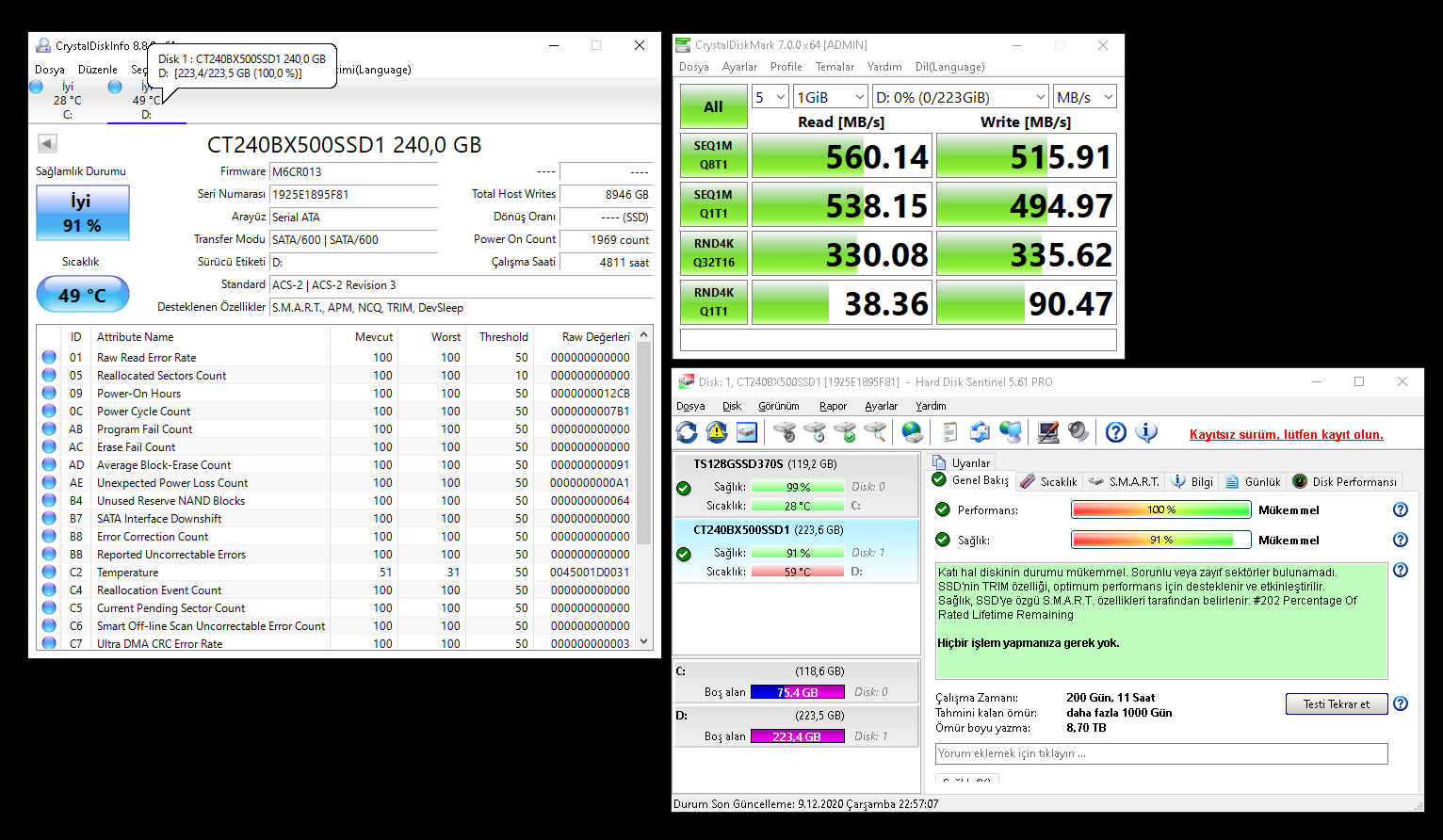The image size is (1443, 840).
Task: Click the blue-framed disk icon in Sentinel toolbar
Action: click(747, 432)
